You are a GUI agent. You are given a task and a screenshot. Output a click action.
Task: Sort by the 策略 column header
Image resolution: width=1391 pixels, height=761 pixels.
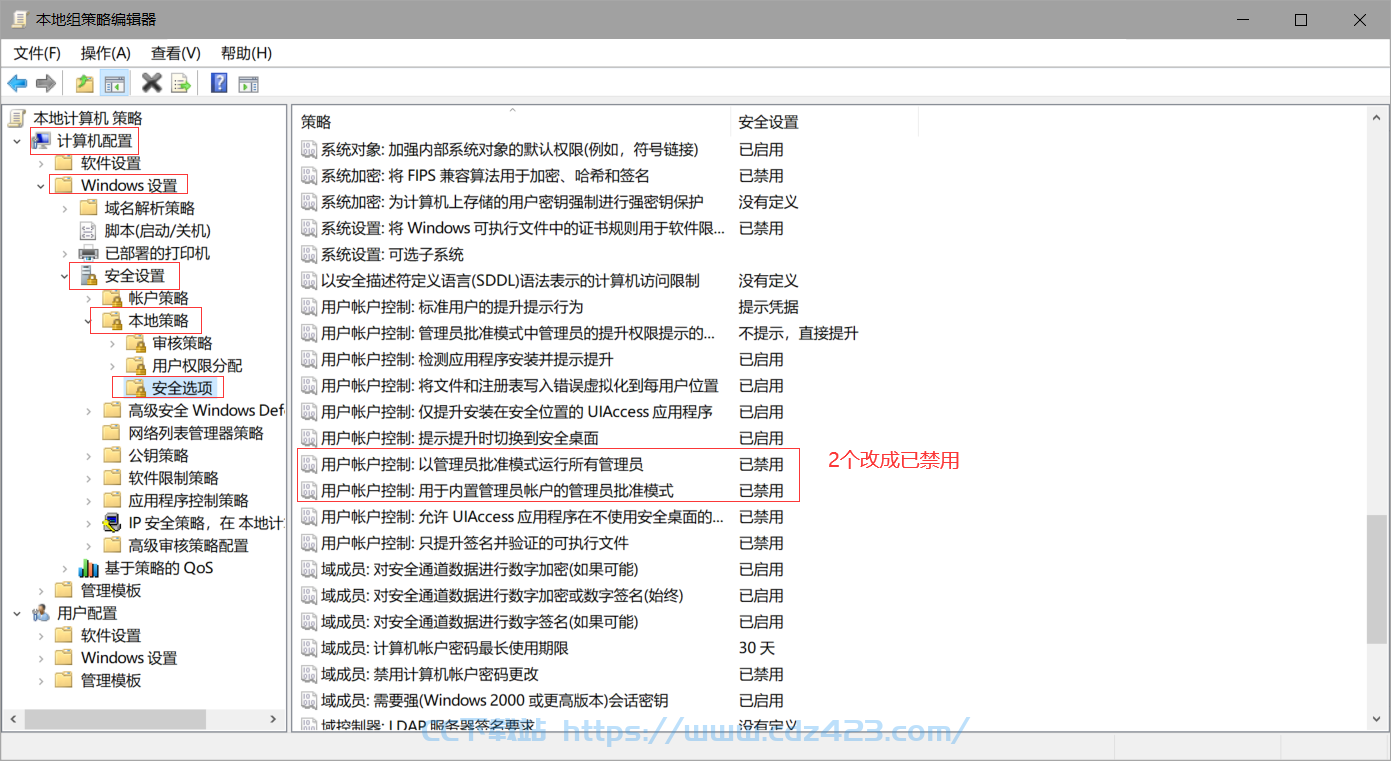pos(512,122)
